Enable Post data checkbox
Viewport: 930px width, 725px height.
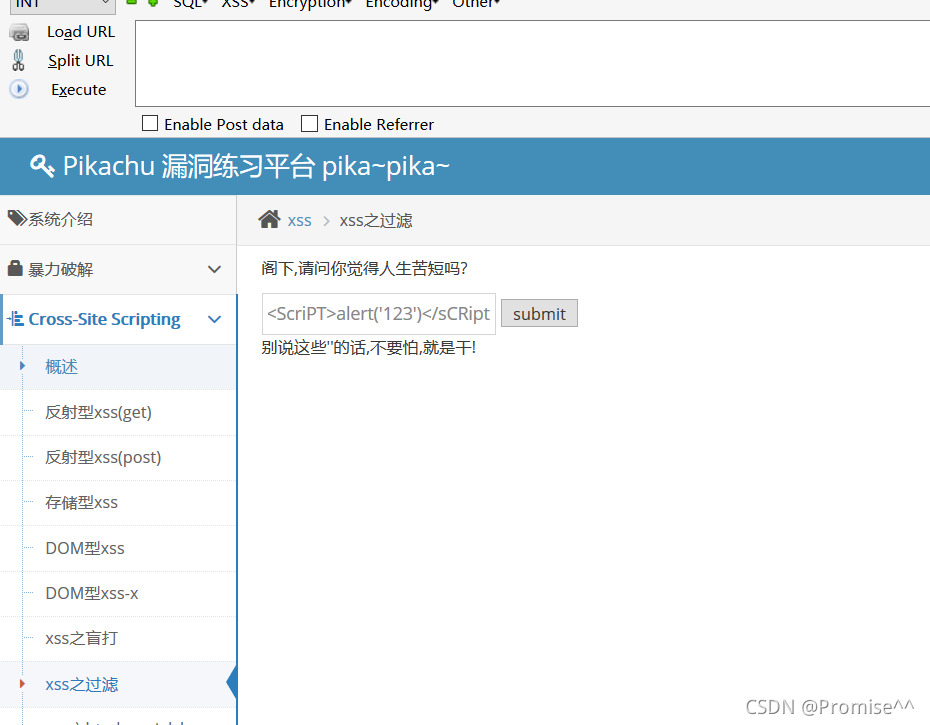pos(150,123)
